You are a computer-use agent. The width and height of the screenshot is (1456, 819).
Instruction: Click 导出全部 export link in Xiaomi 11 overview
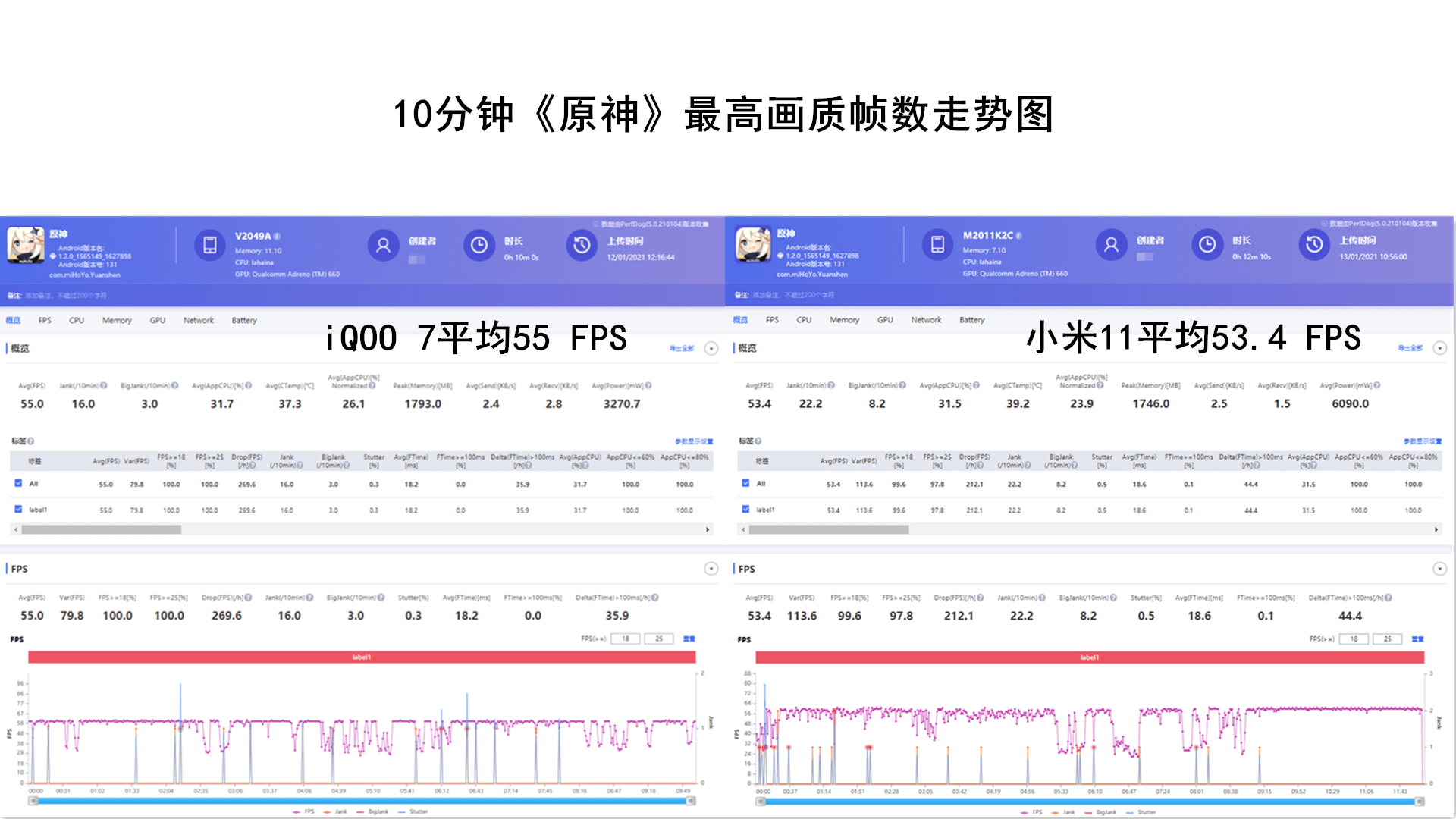coord(1410,348)
